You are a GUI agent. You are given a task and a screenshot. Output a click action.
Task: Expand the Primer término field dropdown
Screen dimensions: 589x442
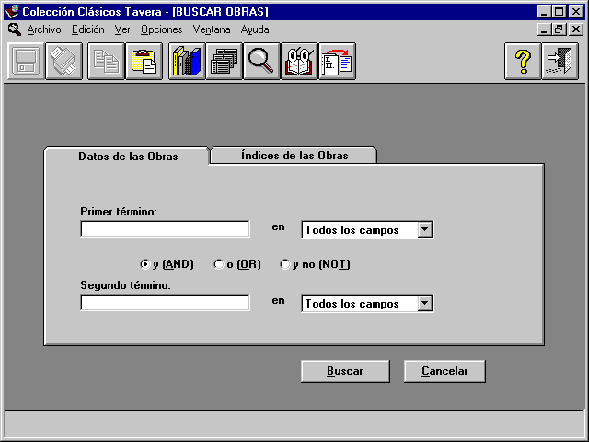[425, 229]
